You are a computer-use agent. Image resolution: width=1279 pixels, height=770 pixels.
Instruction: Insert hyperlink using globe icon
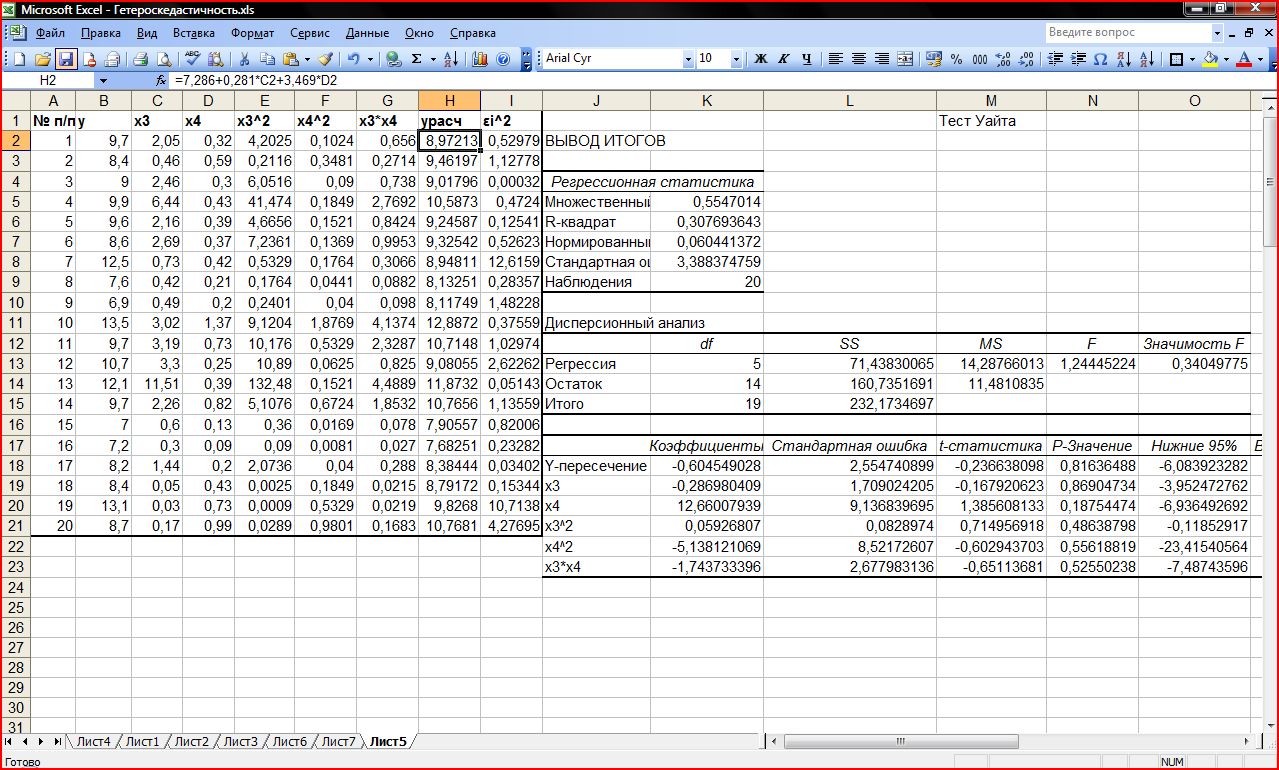coord(392,59)
